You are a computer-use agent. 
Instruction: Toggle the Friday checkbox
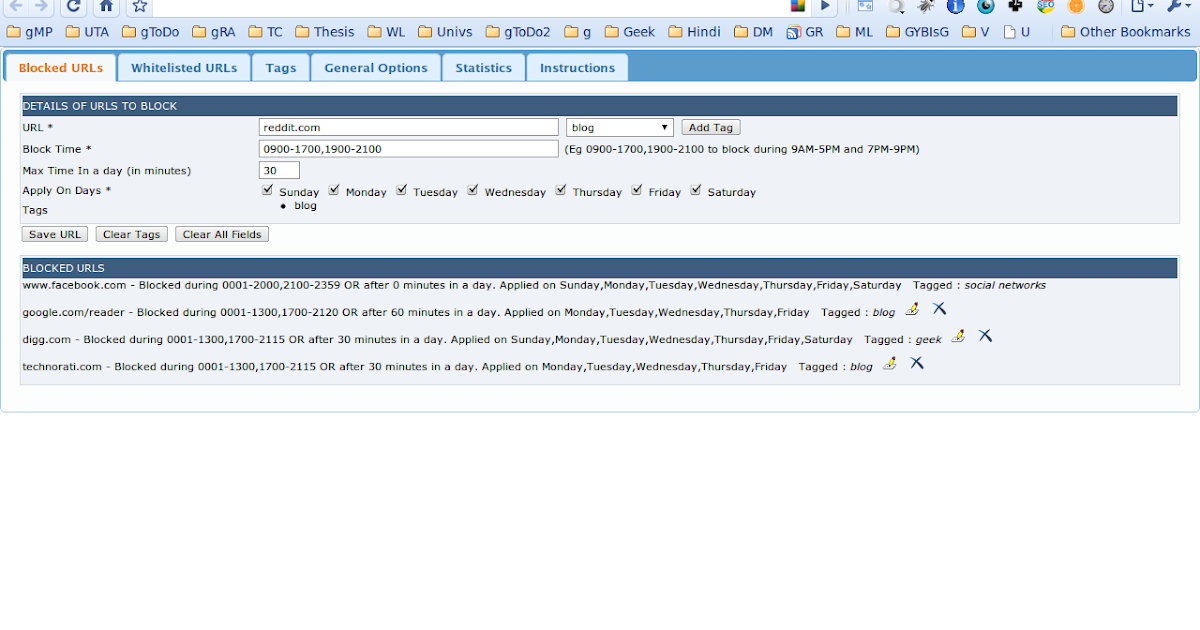[x=637, y=189]
